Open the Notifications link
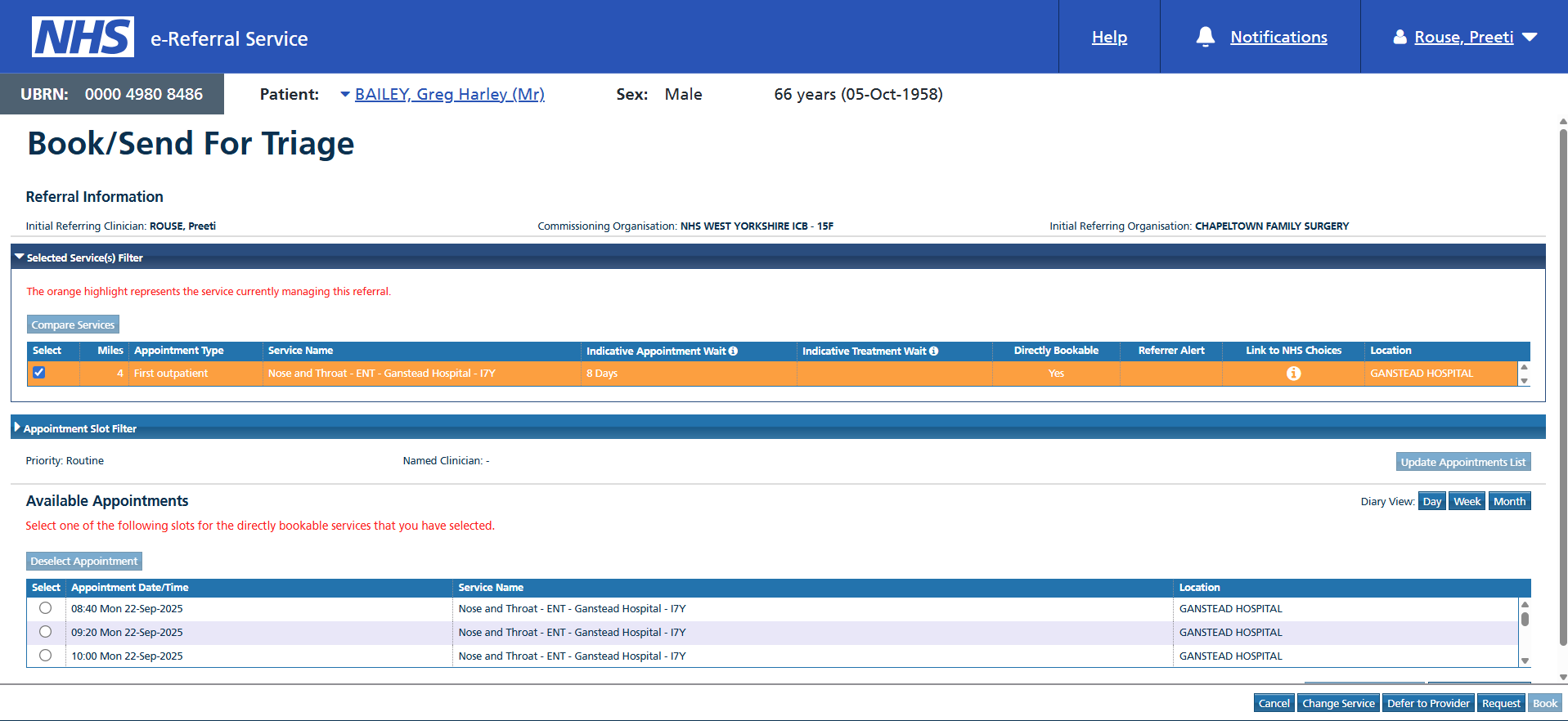This screenshot has width=1568, height=721. [x=1278, y=37]
